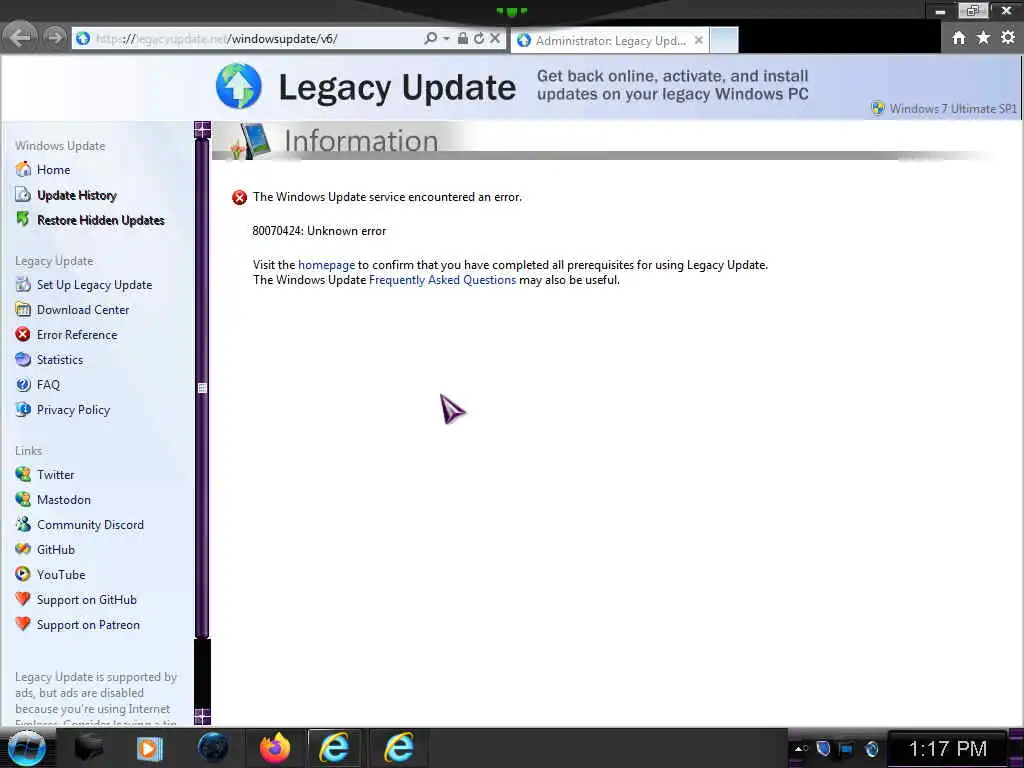The image size is (1024, 768).
Task: Click the heart icon beside Support on GitHub
Action: (x=23, y=599)
